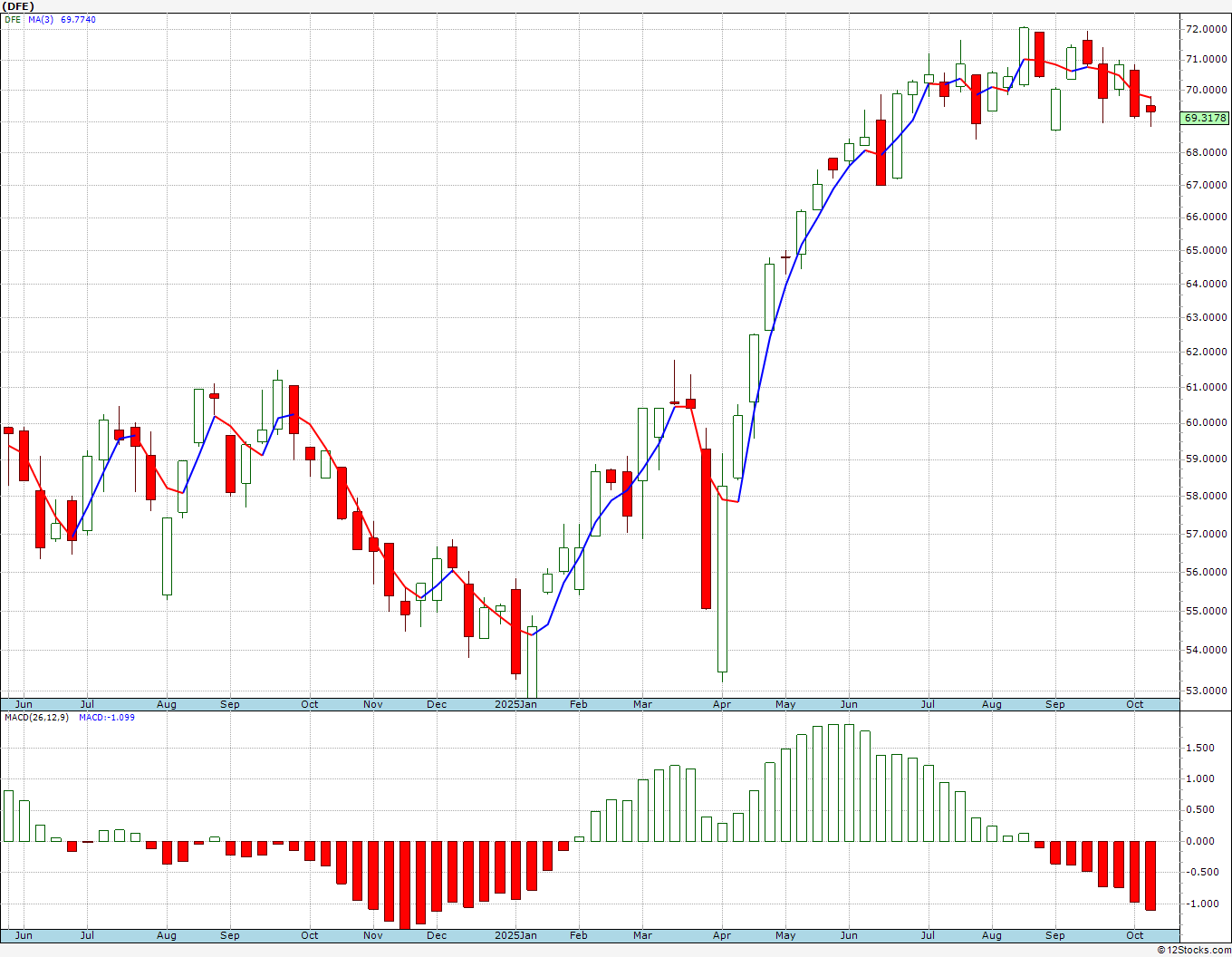Select Mar on the price chart's date axis

642,704
